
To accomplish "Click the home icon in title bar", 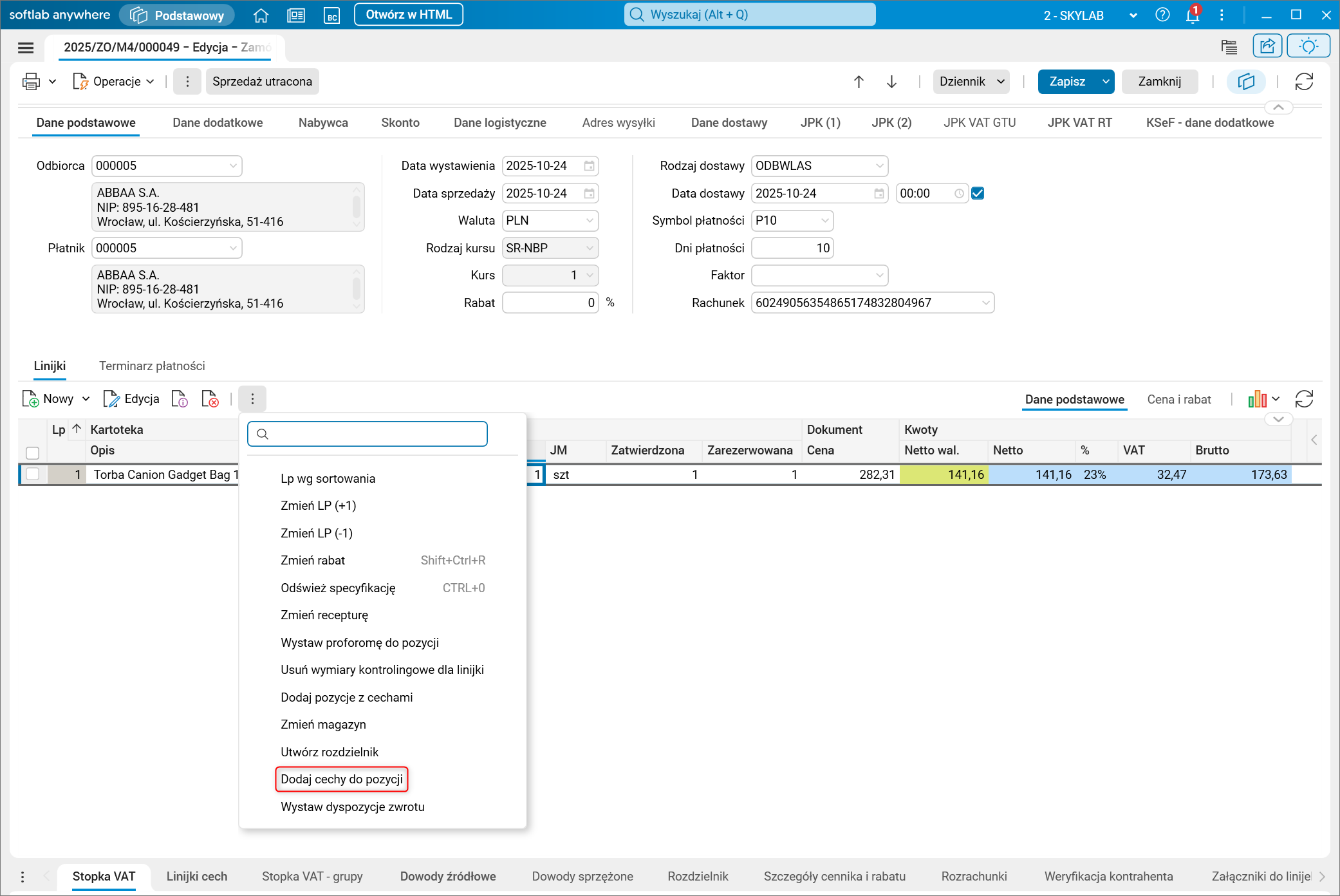I will (261, 15).
